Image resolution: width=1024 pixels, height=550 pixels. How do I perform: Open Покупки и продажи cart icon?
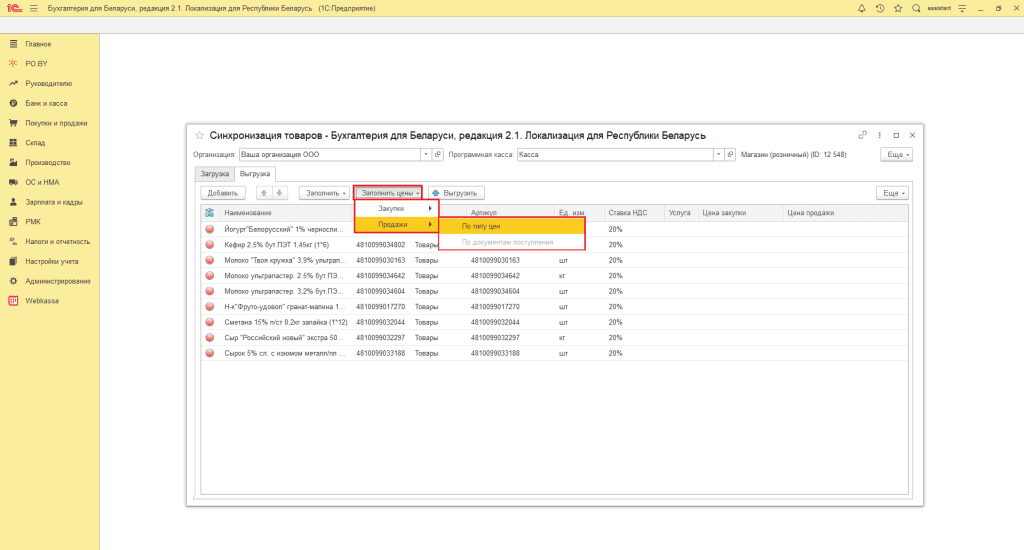click(13, 123)
